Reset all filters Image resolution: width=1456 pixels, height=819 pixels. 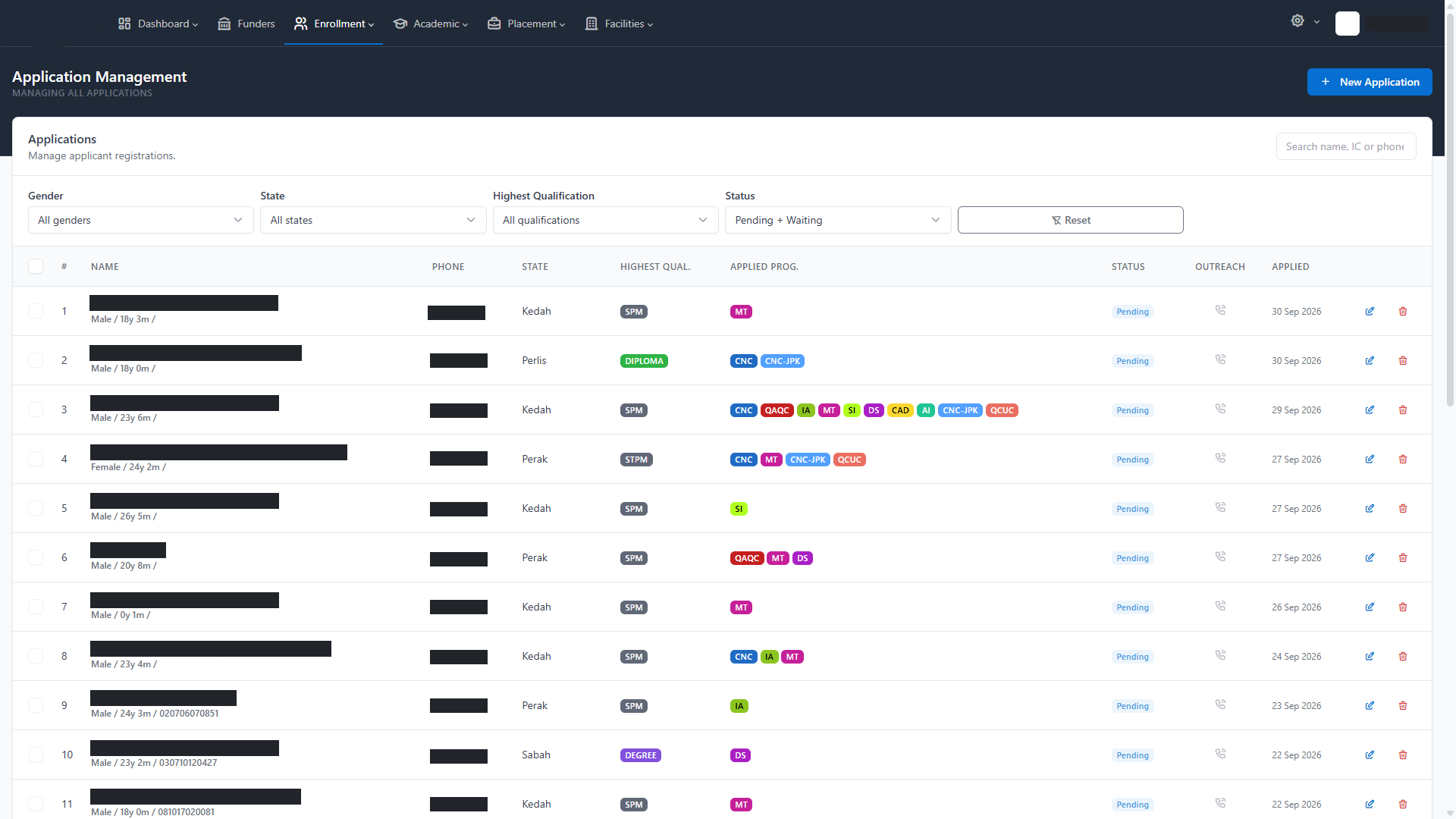[1070, 220]
